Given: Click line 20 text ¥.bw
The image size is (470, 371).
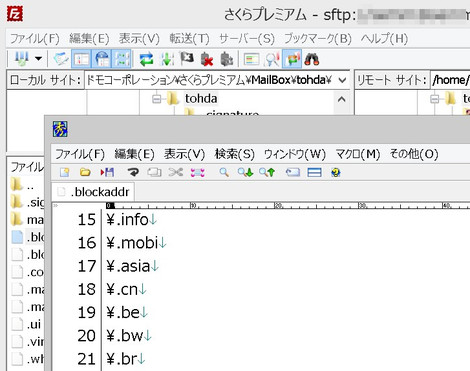Looking at the screenshot, I should 125,336.
